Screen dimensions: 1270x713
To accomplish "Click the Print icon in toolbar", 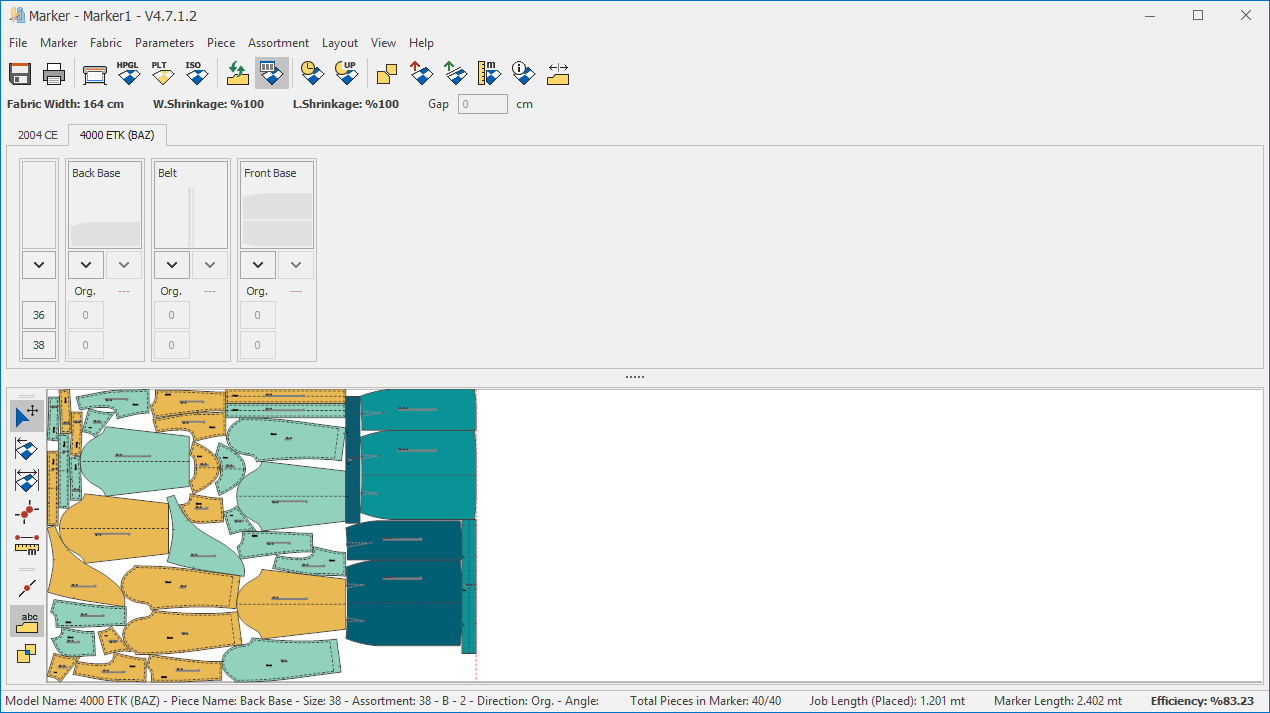I will tap(54, 74).
